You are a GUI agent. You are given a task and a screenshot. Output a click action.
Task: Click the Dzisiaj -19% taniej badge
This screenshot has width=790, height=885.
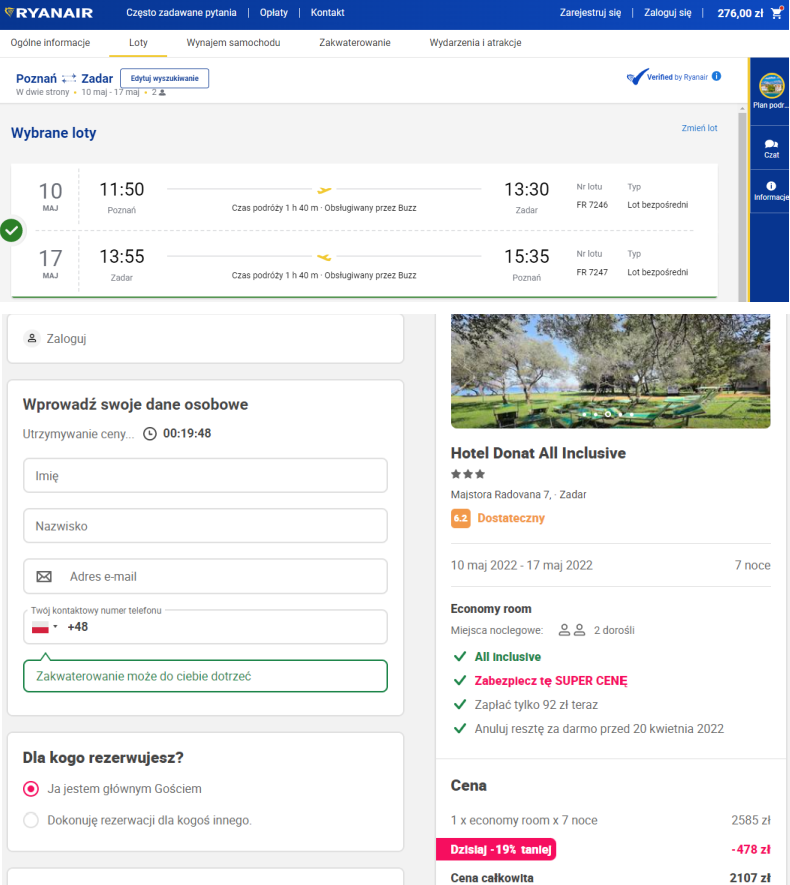[x=497, y=849]
